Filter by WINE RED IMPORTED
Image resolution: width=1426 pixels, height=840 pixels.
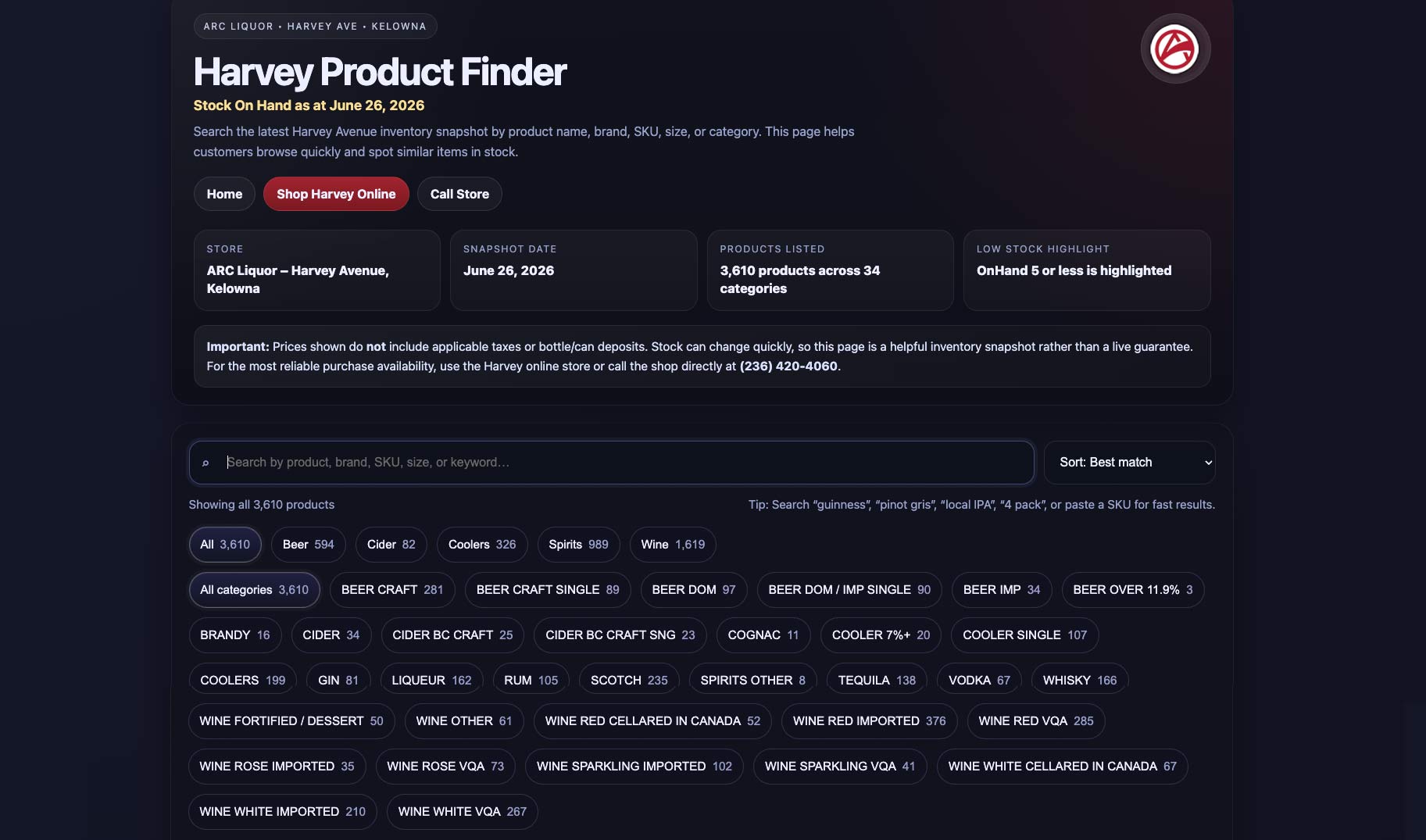point(870,721)
